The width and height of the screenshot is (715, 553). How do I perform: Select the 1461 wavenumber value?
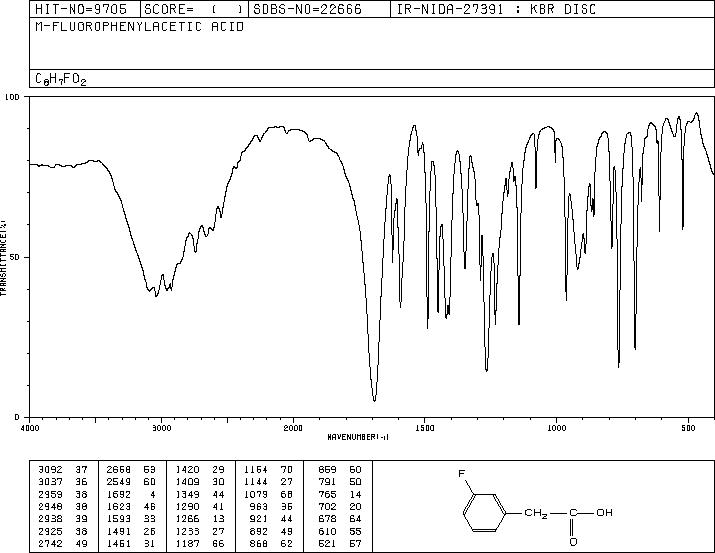[119, 543]
